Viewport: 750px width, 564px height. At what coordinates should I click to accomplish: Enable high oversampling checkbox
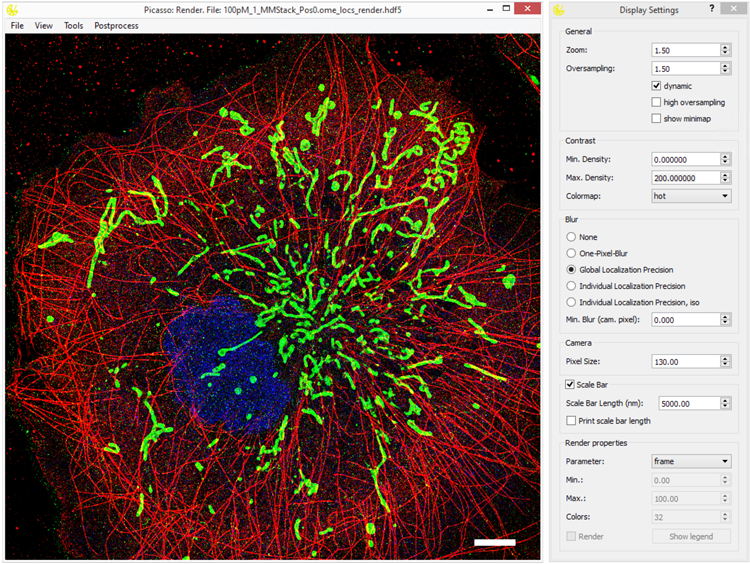[x=656, y=102]
